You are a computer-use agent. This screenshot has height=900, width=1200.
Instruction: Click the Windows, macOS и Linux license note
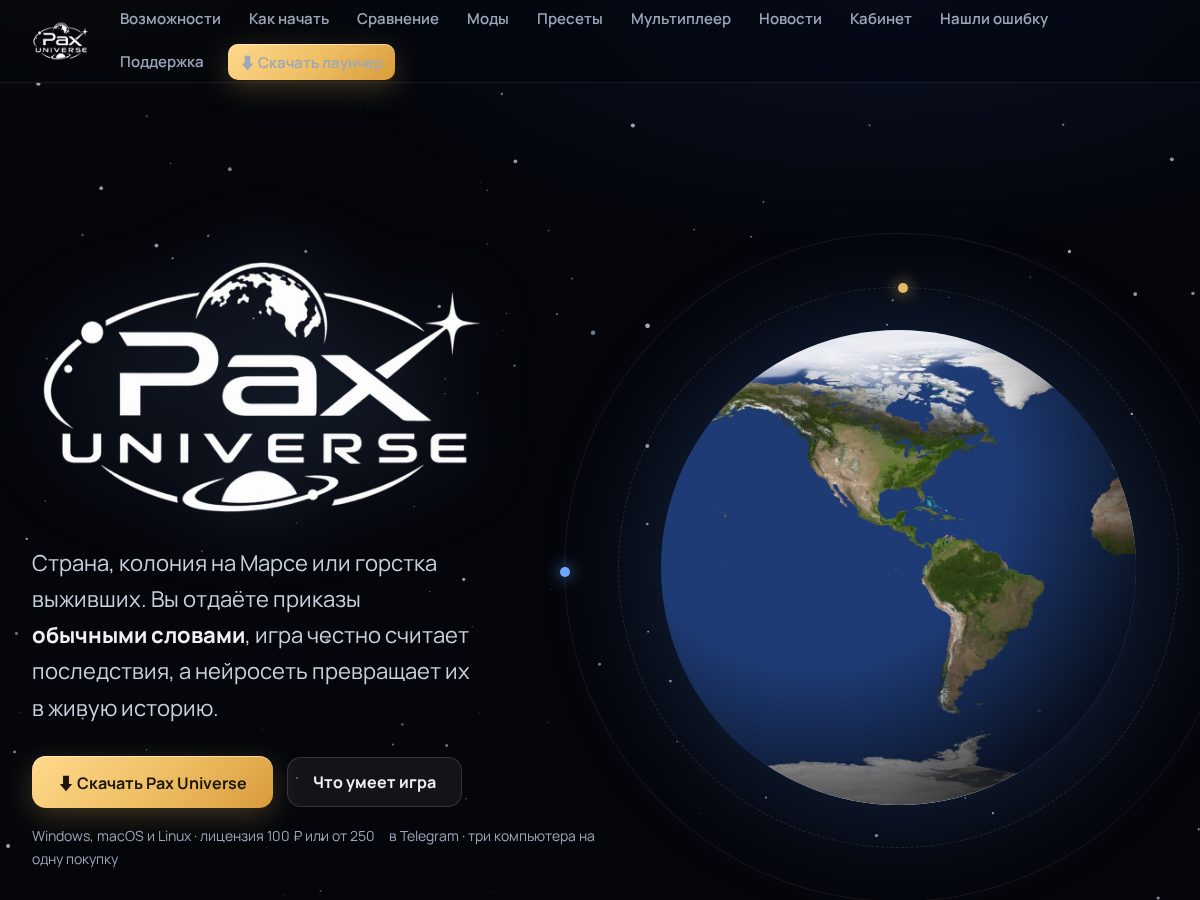pos(313,847)
